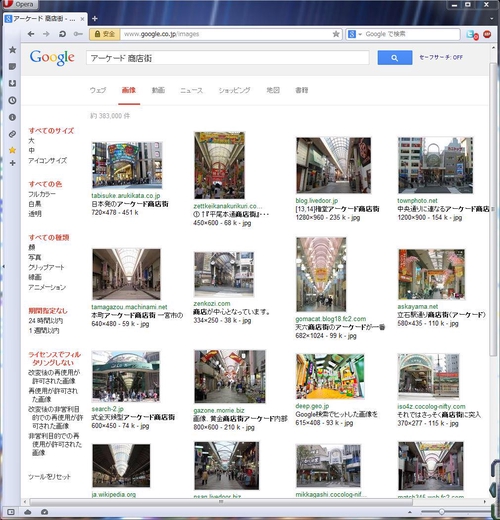
Task: Select the 画像 tab
Action: pyautogui.click(x=129, y=90)
